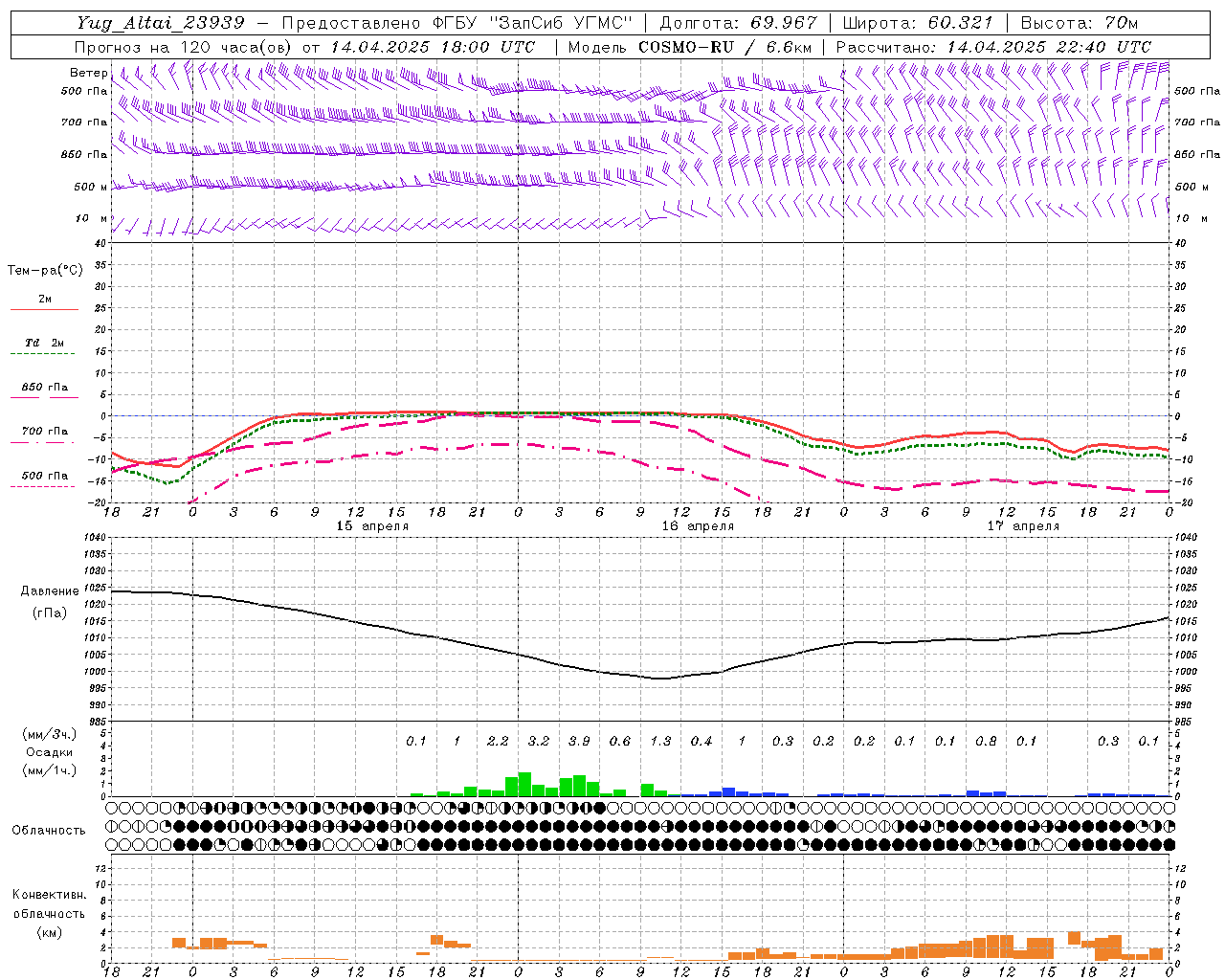Click the 'ЗапСиб УГМС' provider text
The image size is (1225, 980).
560,23
